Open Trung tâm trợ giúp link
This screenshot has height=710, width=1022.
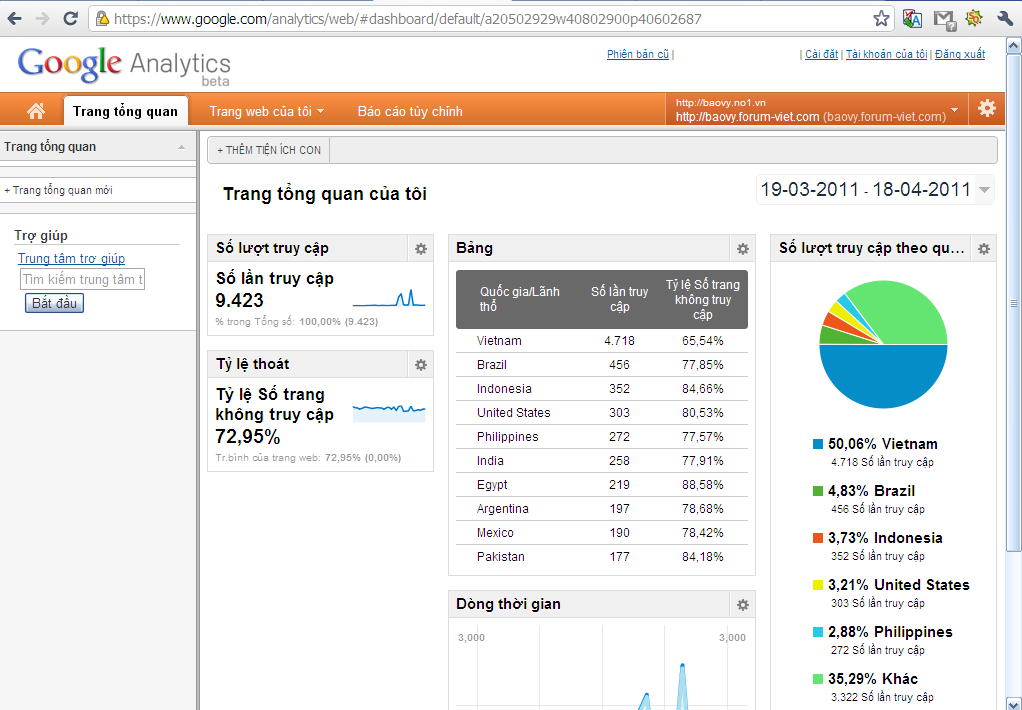coord(71,258)
